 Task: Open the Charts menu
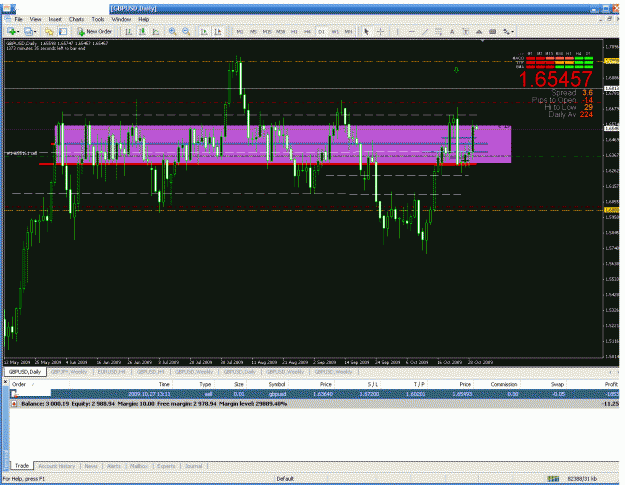pyautogui.click(x=76, y=19)
